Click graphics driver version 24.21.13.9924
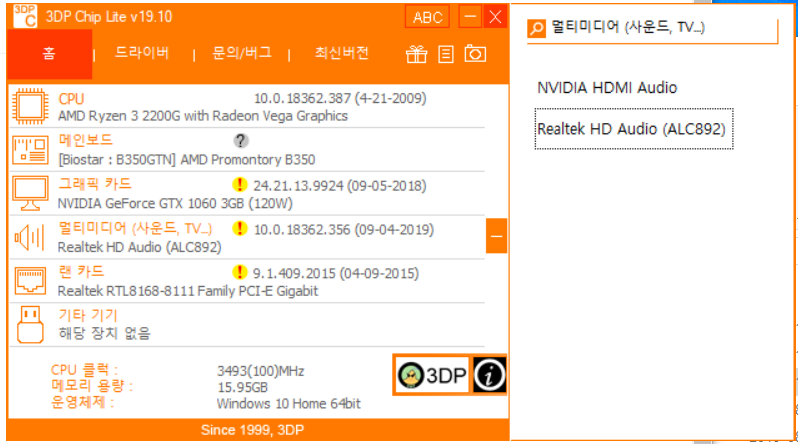The image size is (798, 444). [x=340, y=186]
